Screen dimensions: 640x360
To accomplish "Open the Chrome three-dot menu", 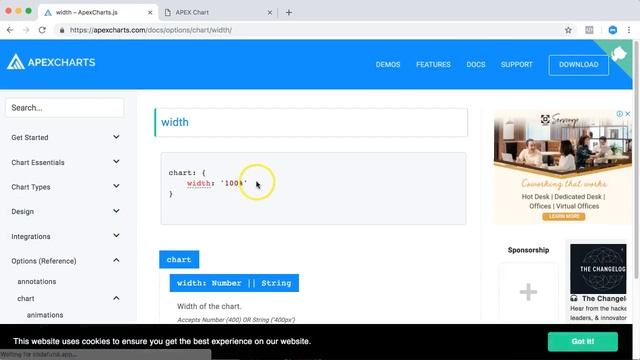I will tap(629, 30).
